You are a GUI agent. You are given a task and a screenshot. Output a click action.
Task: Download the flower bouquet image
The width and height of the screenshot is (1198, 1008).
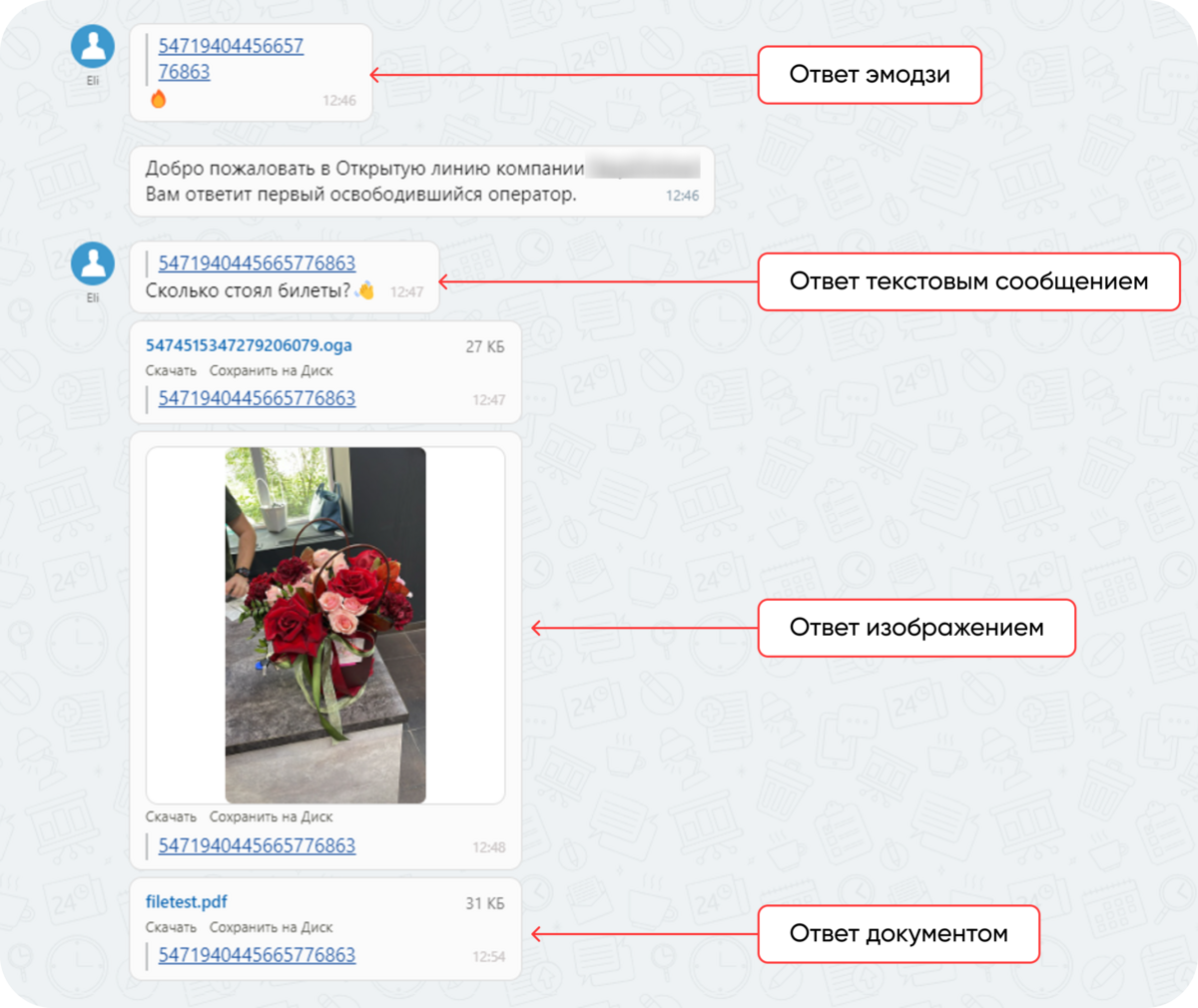pos(171,816)
